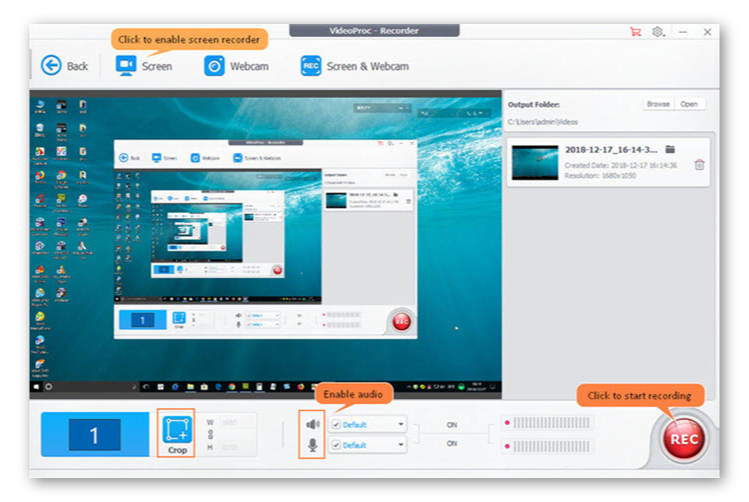749x502 pixels.
Task: Click the Output Folder label
Action: pyautogui.click(x=534, y=104)
